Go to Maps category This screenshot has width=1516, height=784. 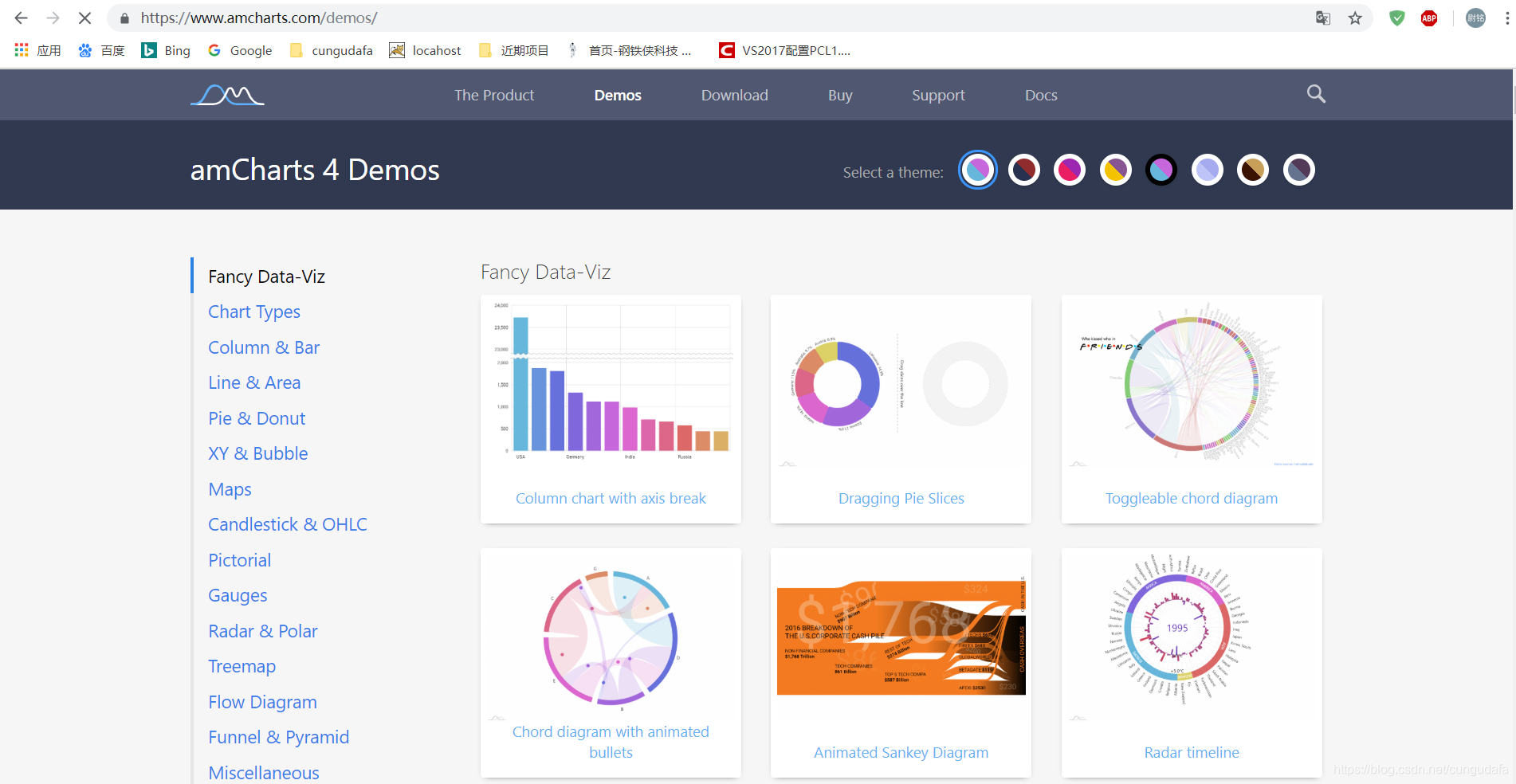(230, 489)
